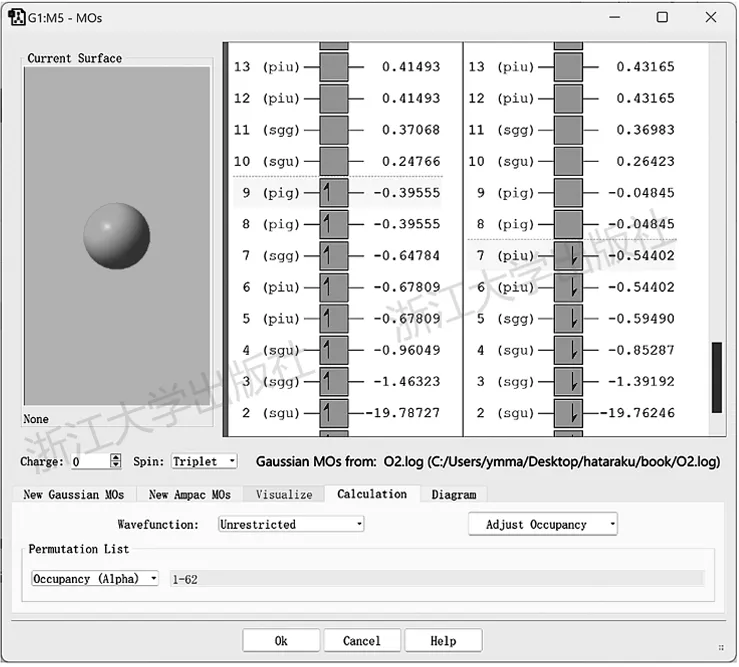Select beta energy value -19.76246
The image size is (739, 667).
pos(637,413)
